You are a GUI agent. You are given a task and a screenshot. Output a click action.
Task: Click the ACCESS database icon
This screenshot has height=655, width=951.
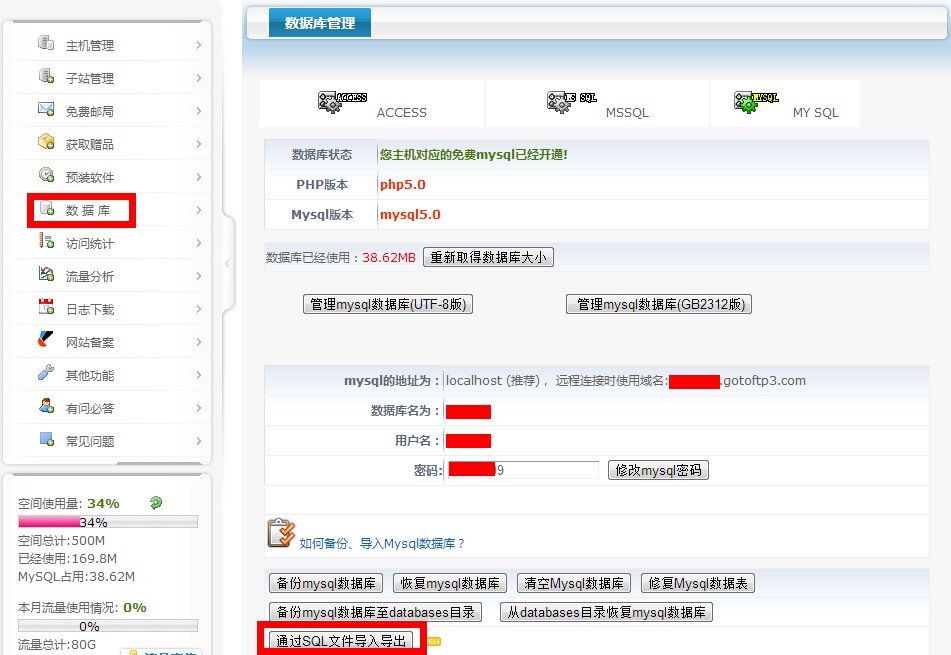(342, 100)
